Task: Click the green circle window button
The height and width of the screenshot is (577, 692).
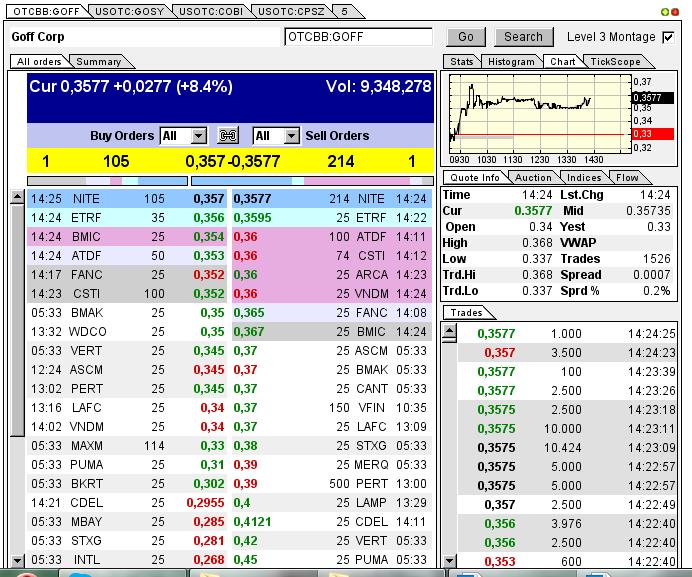Action: tap(665, 12)
